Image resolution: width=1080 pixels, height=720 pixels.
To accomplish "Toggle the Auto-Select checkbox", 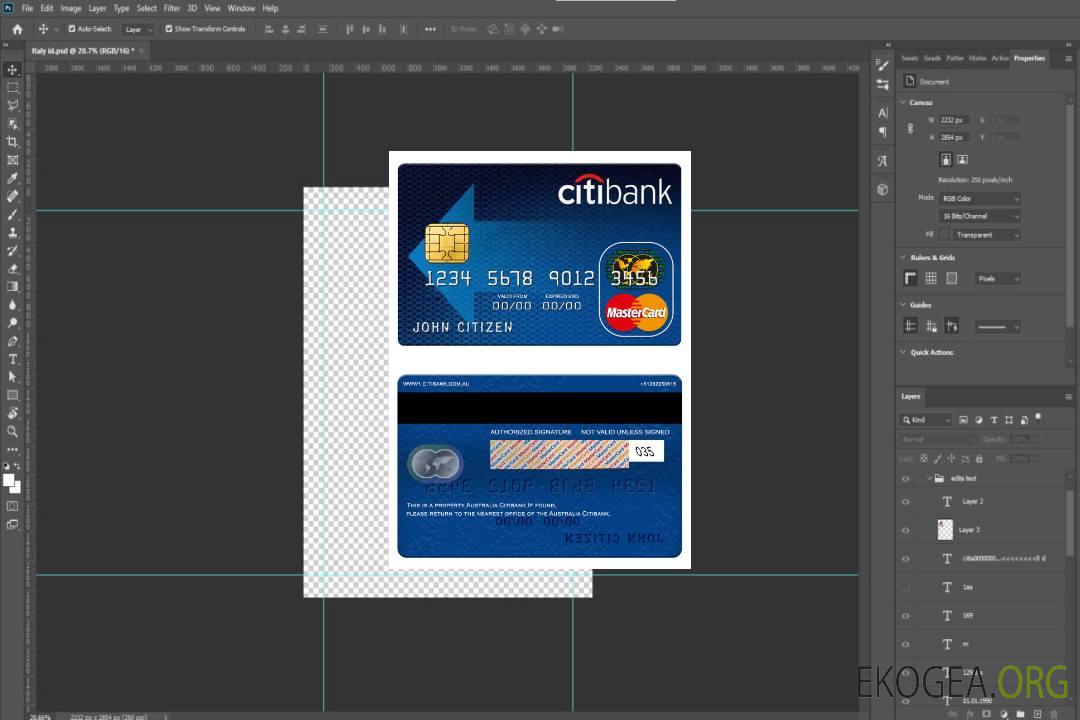I will 72,29.
